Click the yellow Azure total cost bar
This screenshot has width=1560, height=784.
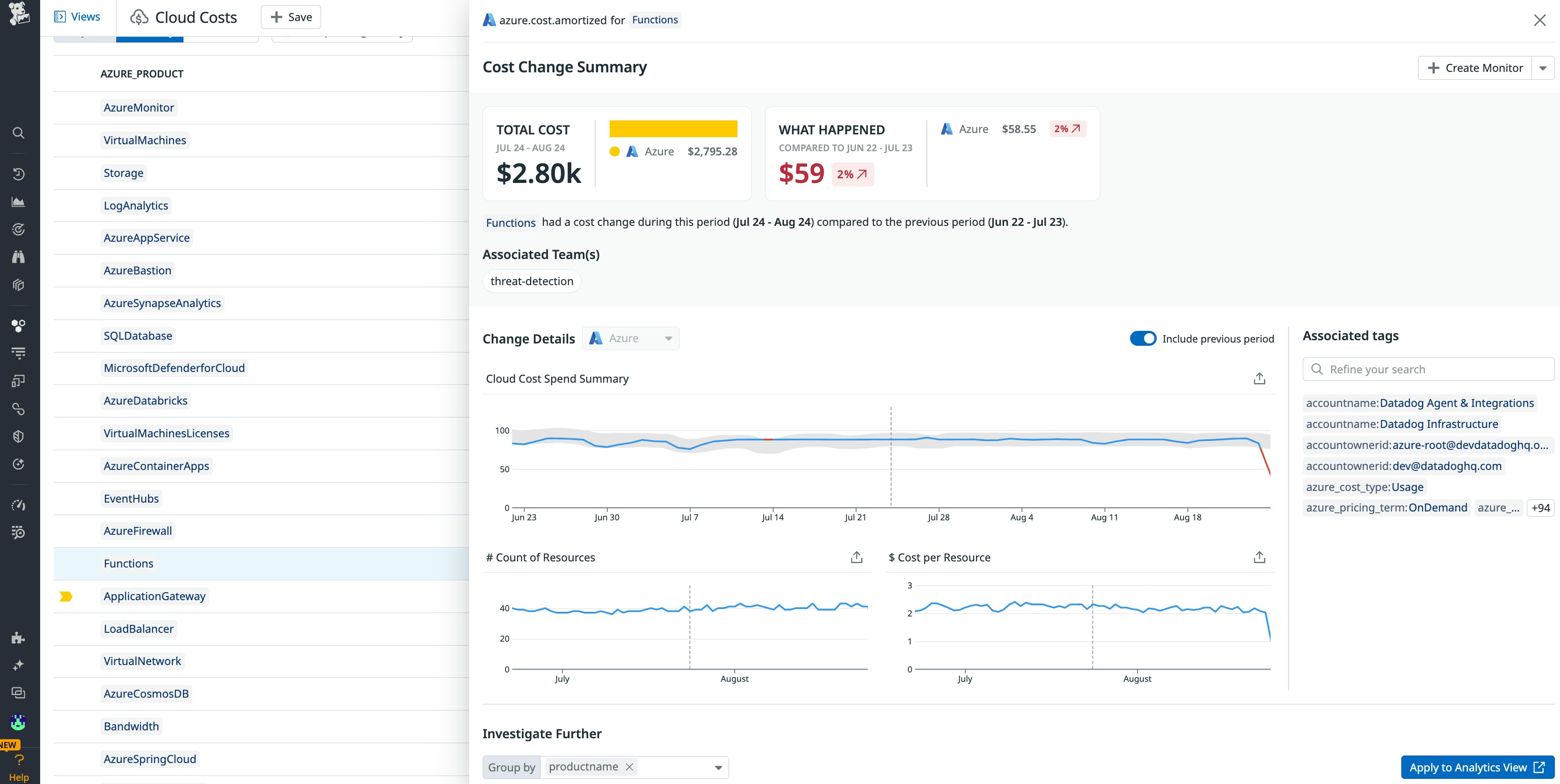(x=673, y=129)
